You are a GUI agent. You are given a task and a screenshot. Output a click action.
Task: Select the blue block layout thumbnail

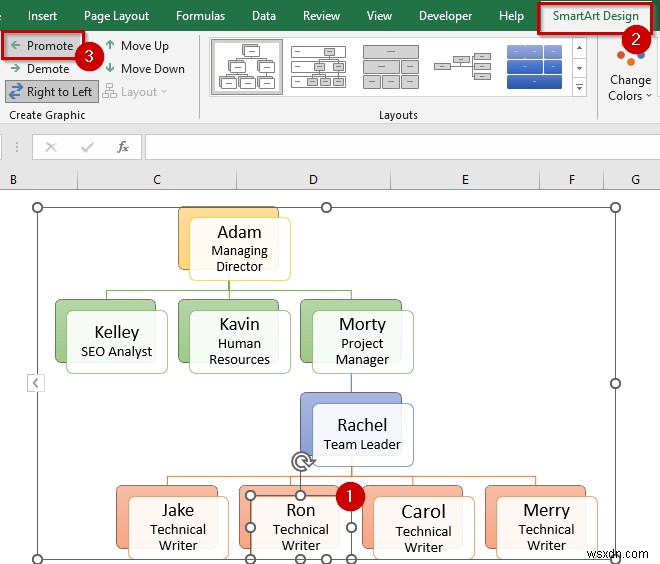click(x=534, y=67)
